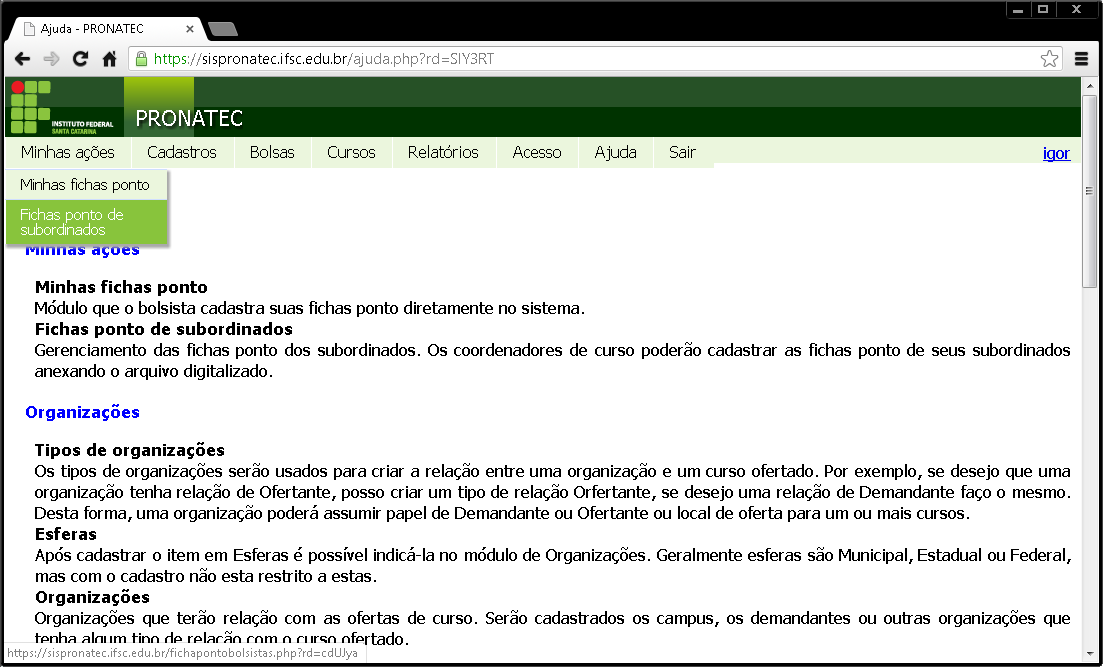
Task: View site security via the HTTPS padlock
Action: [140, 59]
